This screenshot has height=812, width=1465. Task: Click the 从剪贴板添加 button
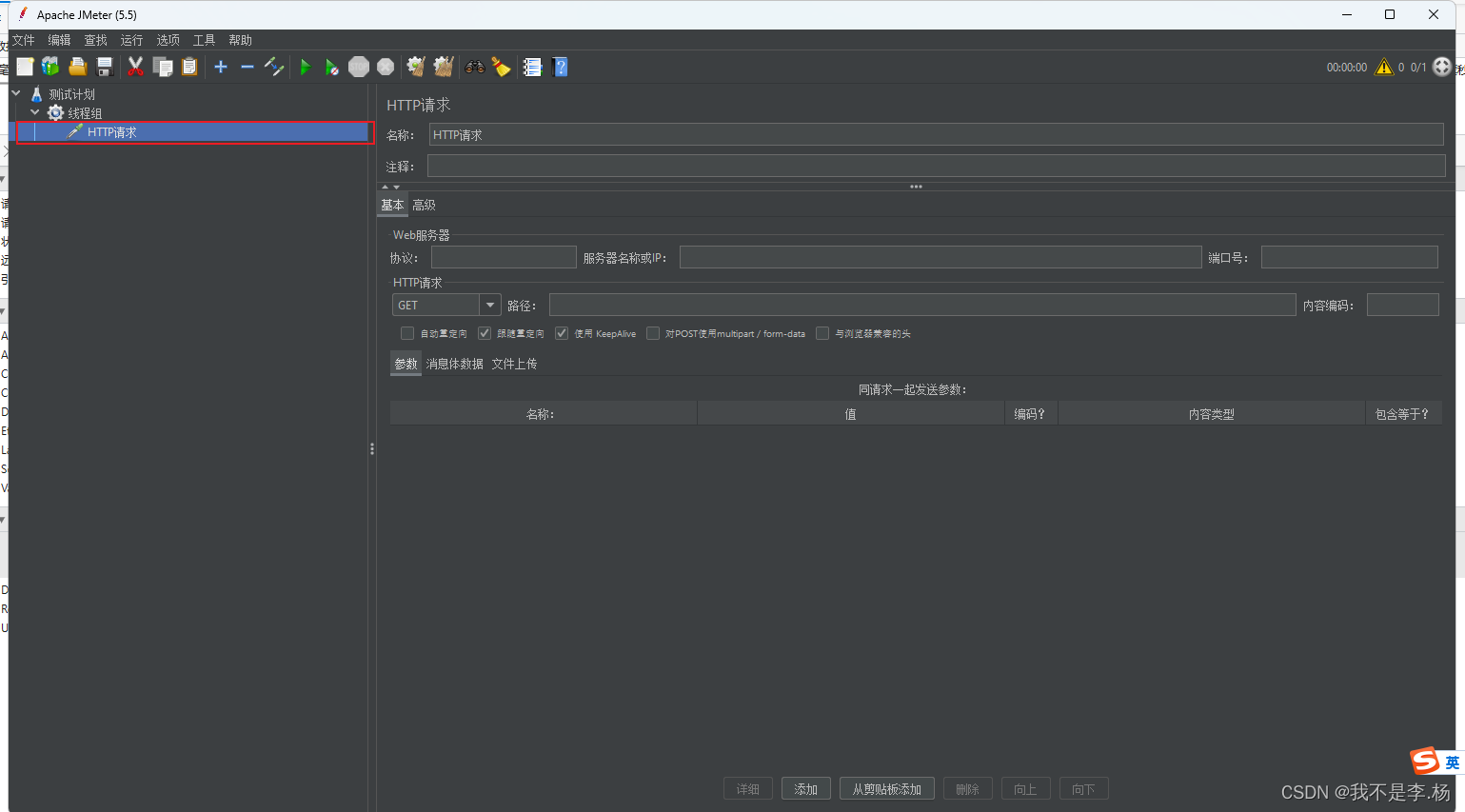[887, 789]
